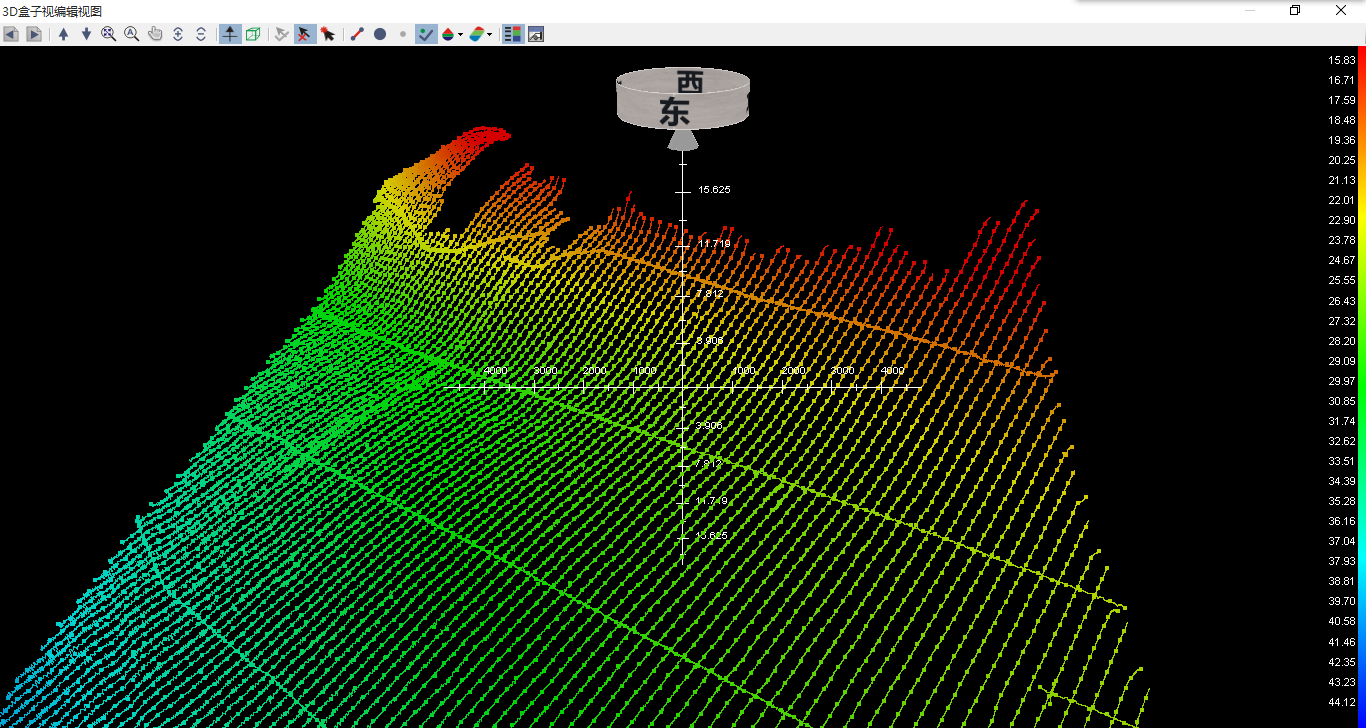1366x728 pixels.
Task: Click the 36.16 value on the color legend
Action: point(1341,521)
